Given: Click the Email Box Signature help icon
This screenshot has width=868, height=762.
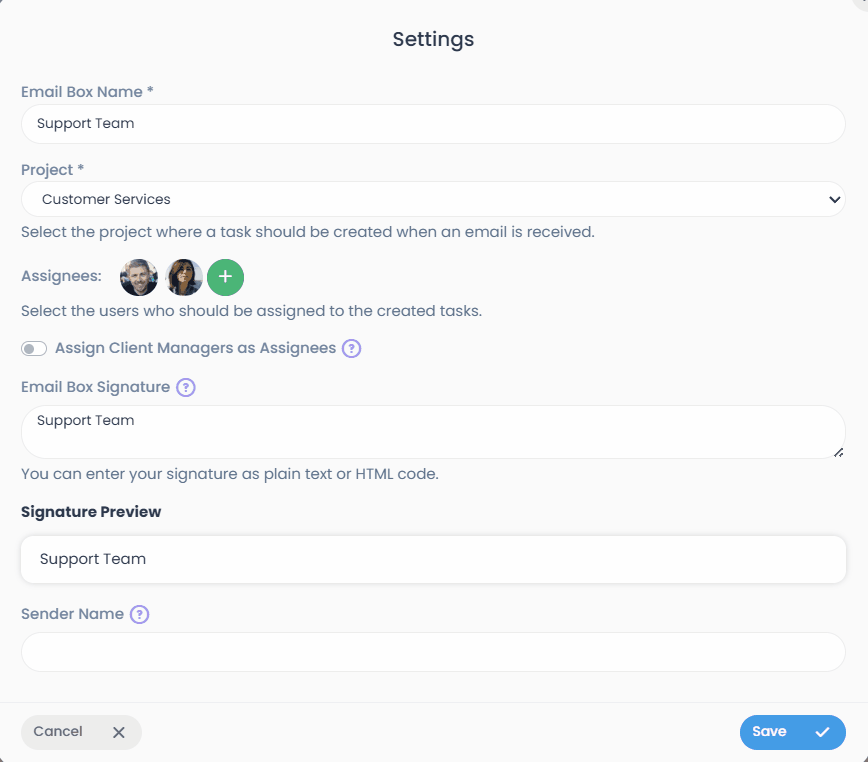Looking at the screenshot, I should pos(185,387).
